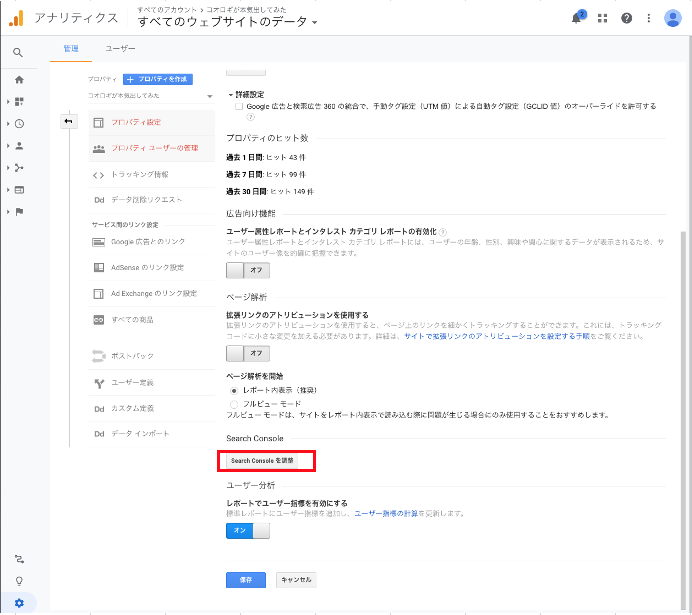Open the property selector dropdown

(x=150, y=96)
